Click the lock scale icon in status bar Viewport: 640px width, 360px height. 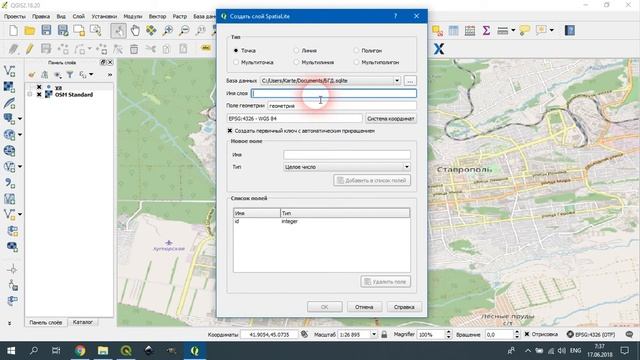point(384,334)
